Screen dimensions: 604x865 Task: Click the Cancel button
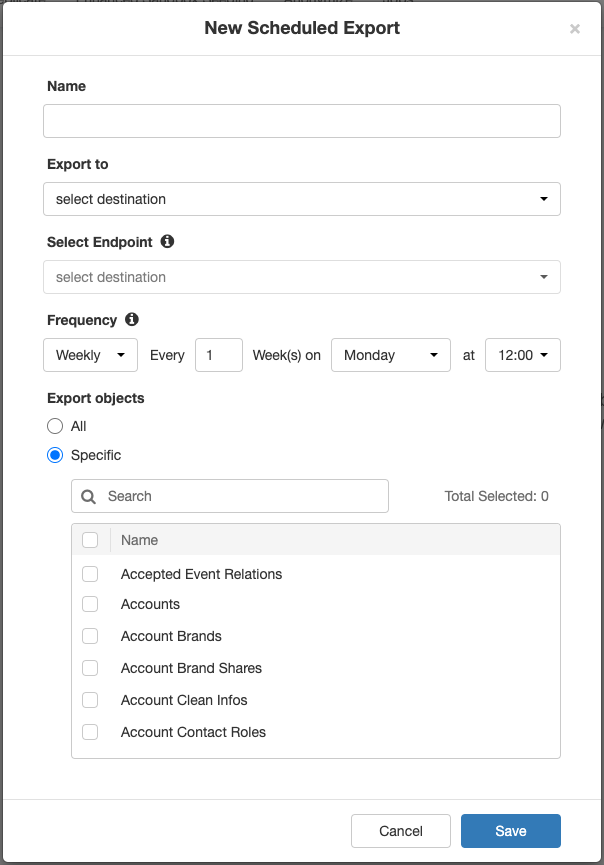(401, 831)
